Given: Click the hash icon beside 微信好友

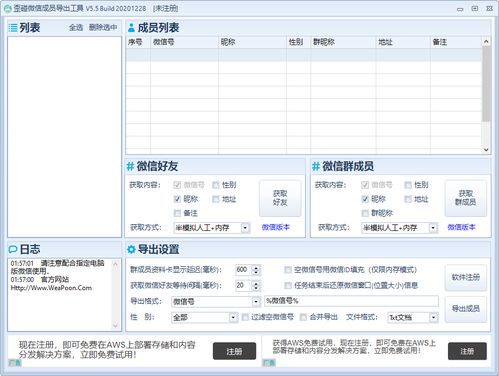Looking at the screenshot, I should [x=130, y=166].
